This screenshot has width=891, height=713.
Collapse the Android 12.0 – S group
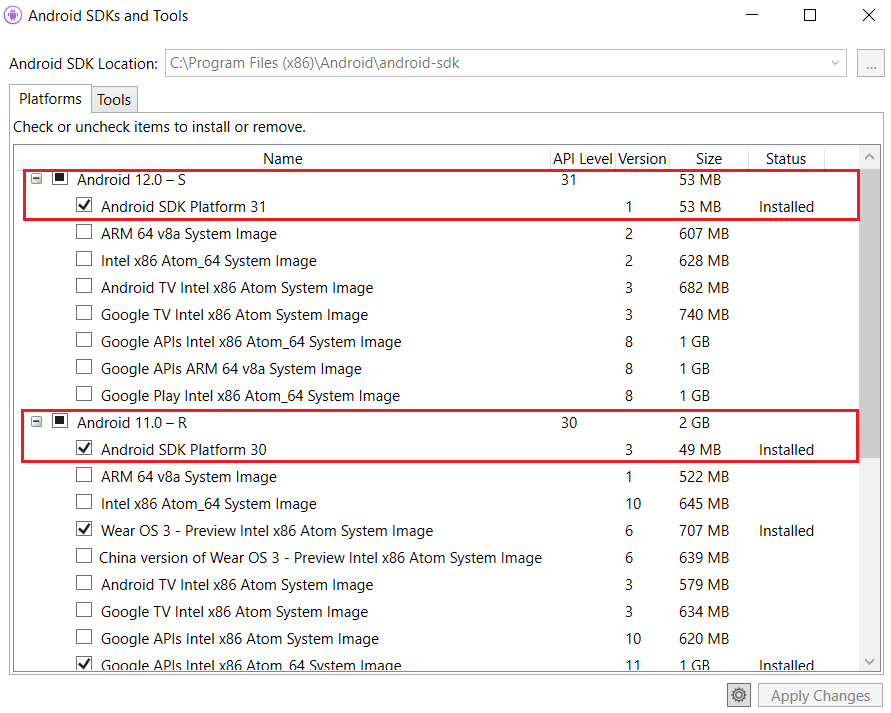pos(36,179)
